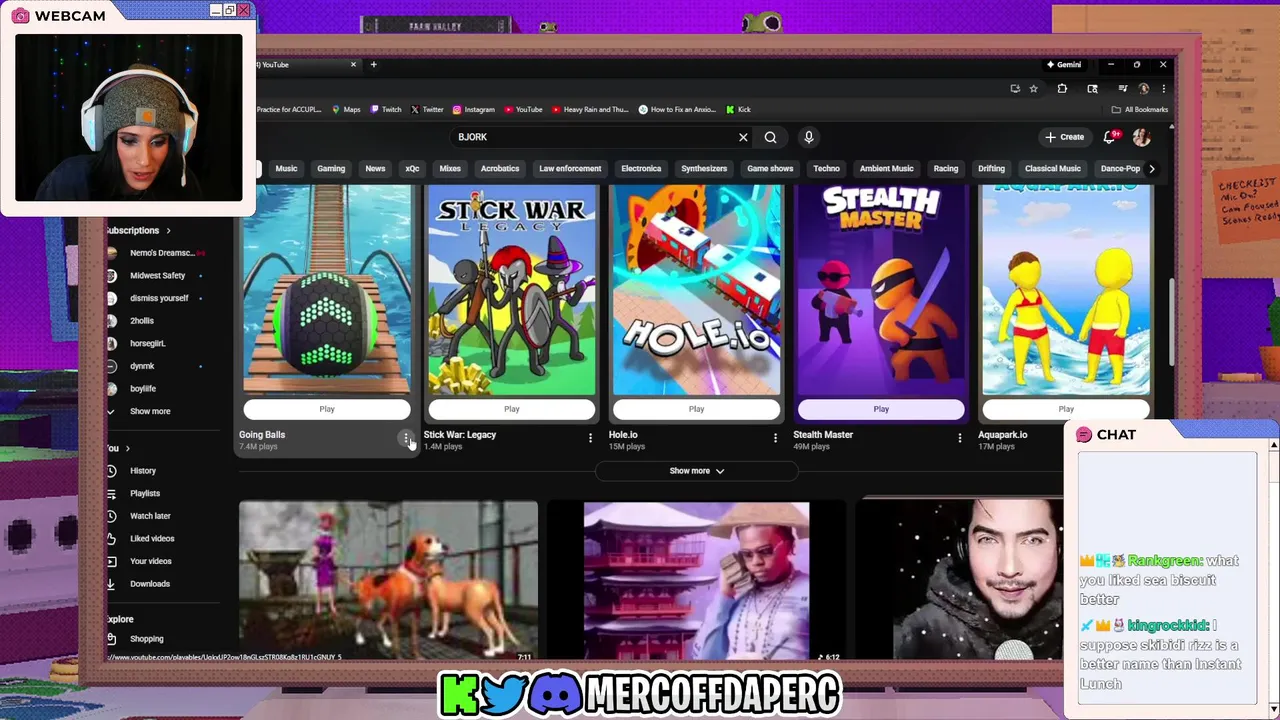This screenshot has height=720, width=1280.
Task: Open Playlists in sidebar
Action: point(145,494)
